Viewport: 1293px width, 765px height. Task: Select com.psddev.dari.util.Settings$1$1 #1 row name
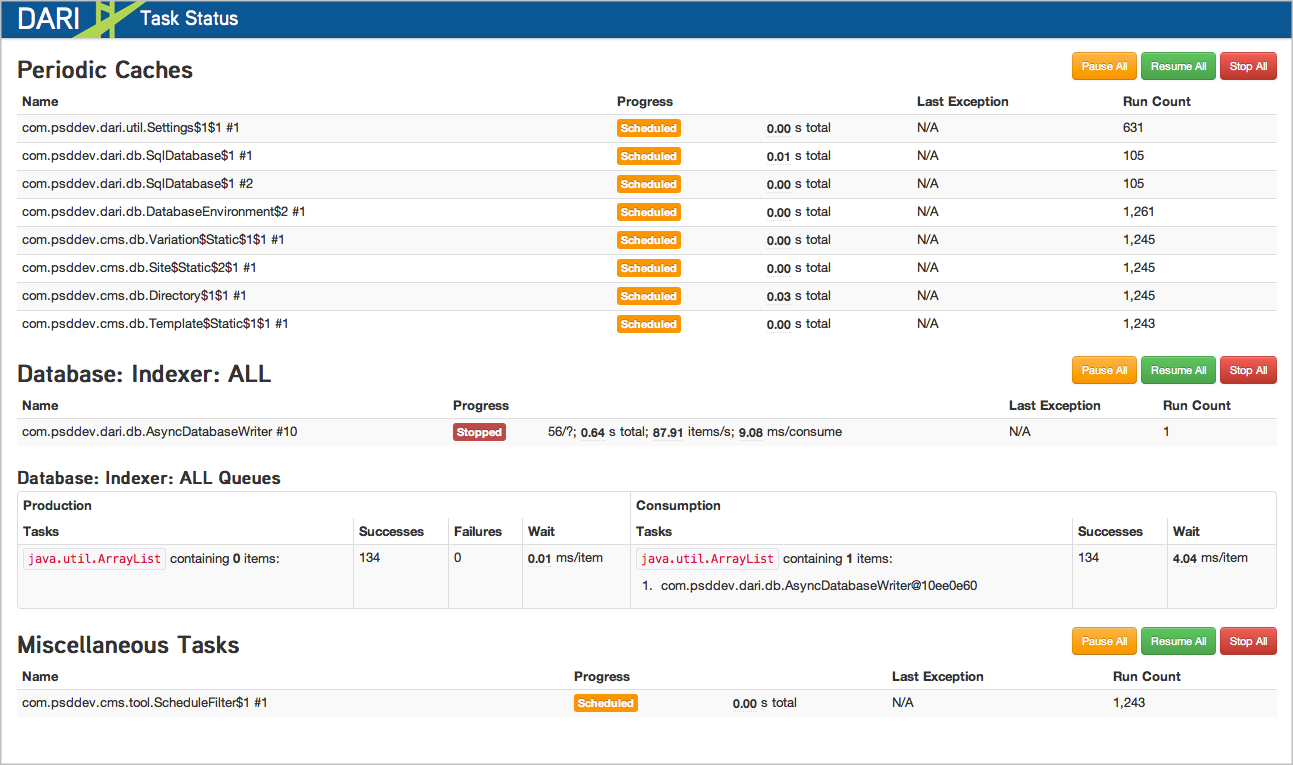(131, 128)
